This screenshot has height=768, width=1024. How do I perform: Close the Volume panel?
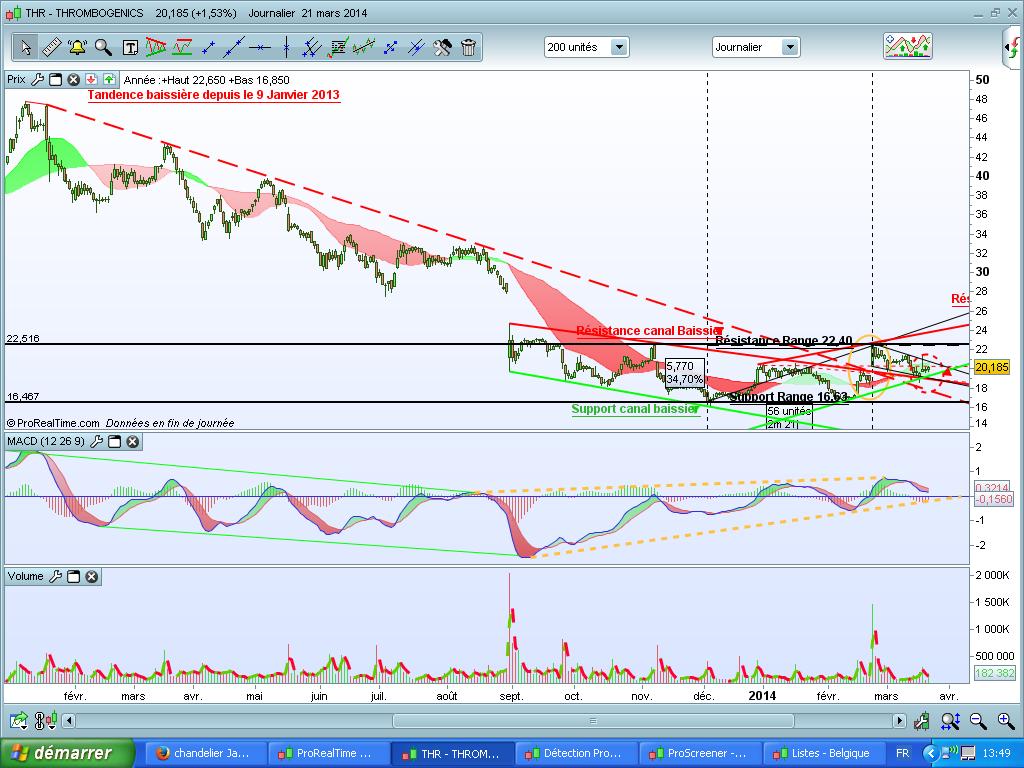click(x=91, y=577)
